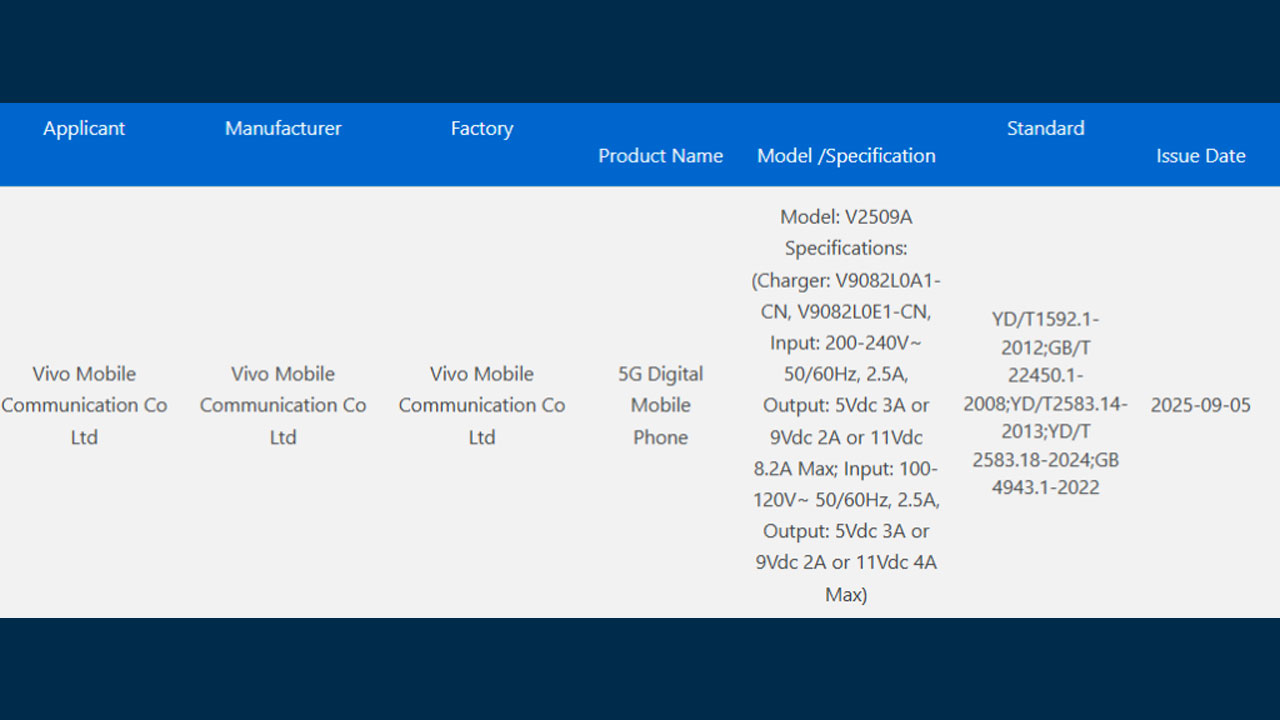Click the Applicant column header

84,128
